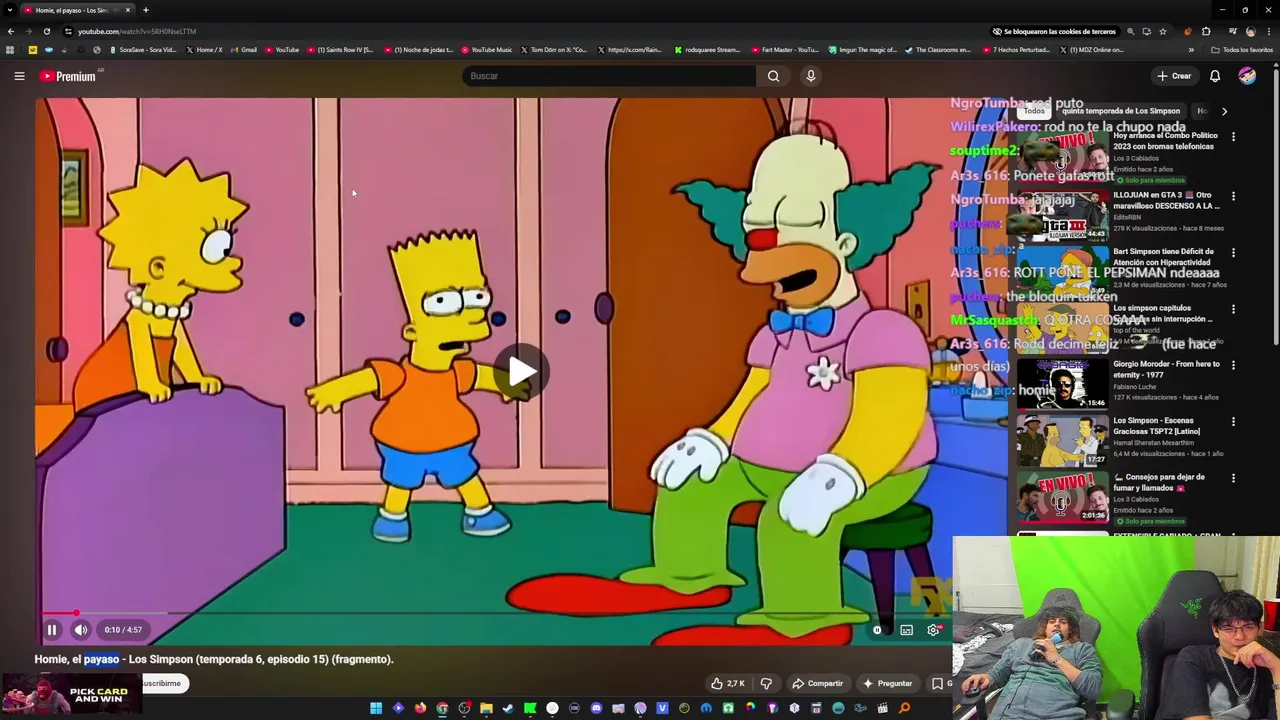Screen dimensions: 1280x720
Task: Mute the video volume icon
Action: tap(81, 630)
